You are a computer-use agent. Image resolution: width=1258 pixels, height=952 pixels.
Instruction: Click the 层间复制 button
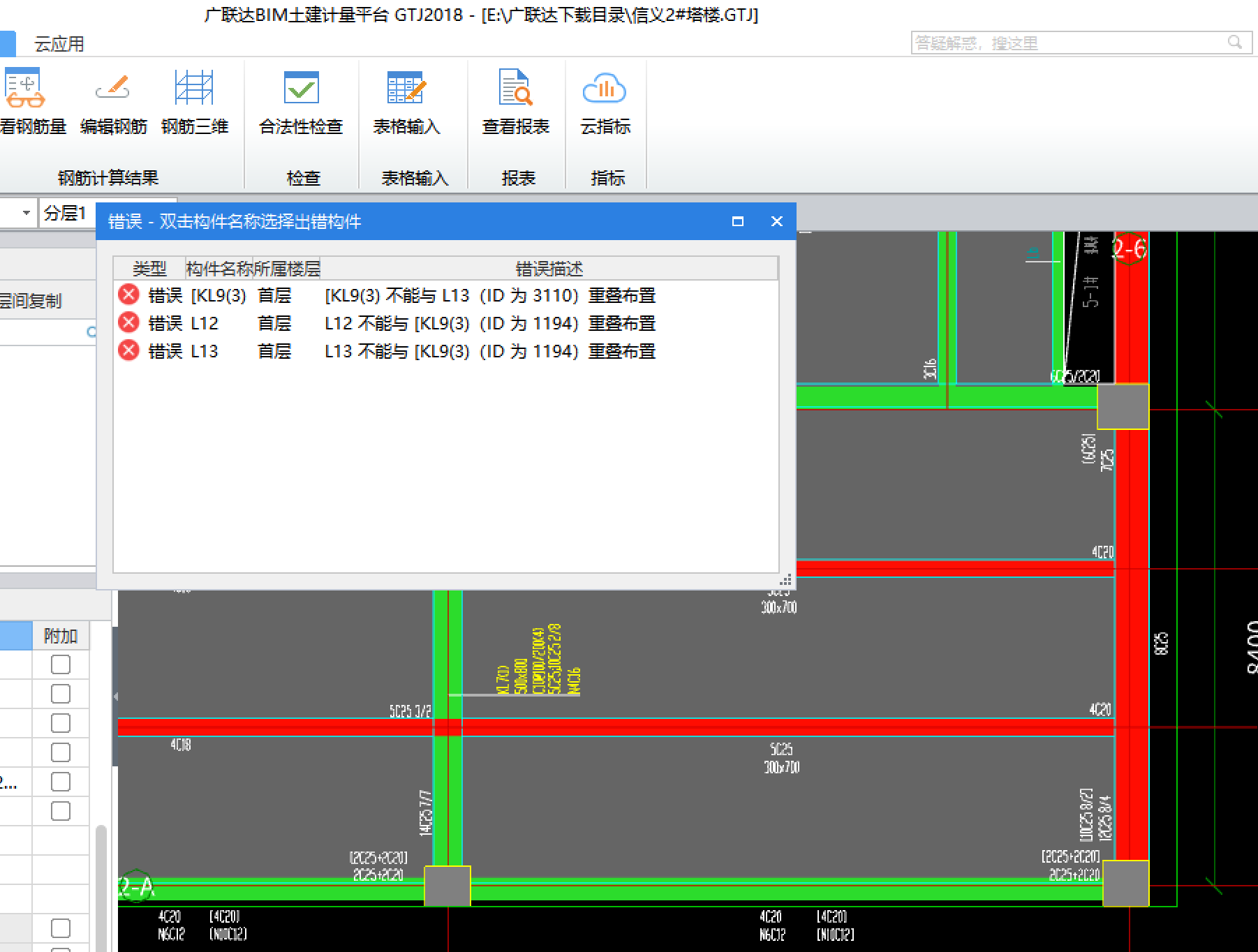tap(31, 301)
